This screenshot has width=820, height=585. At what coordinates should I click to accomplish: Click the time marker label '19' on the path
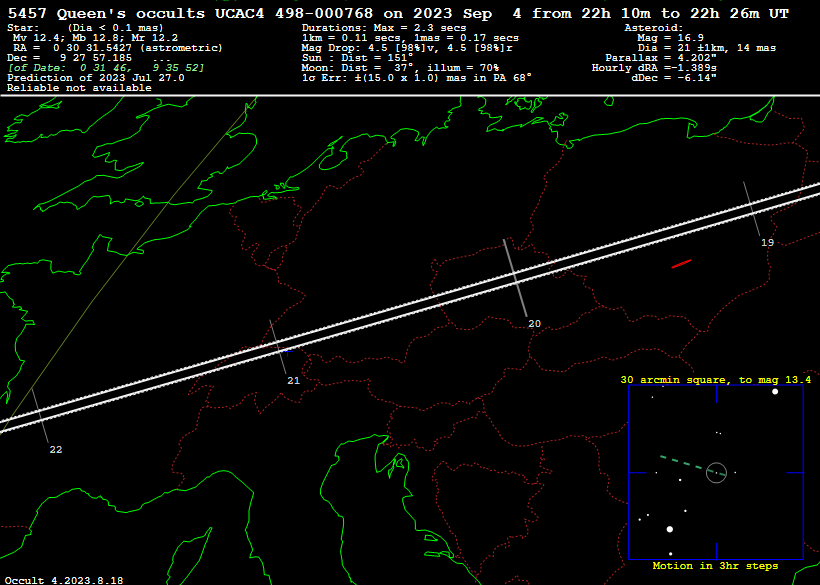pos(767,243)
